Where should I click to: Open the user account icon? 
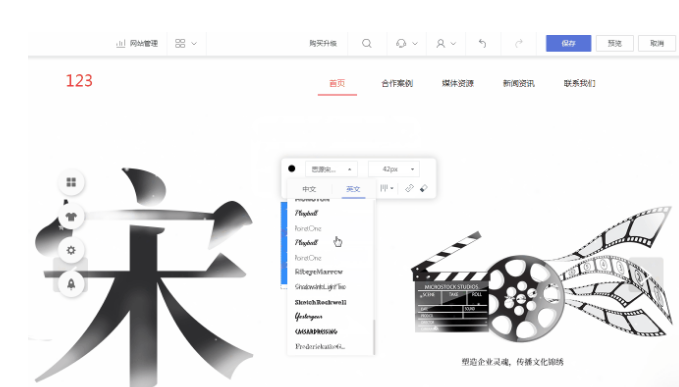pyautogui.click(x=440, y=43)
